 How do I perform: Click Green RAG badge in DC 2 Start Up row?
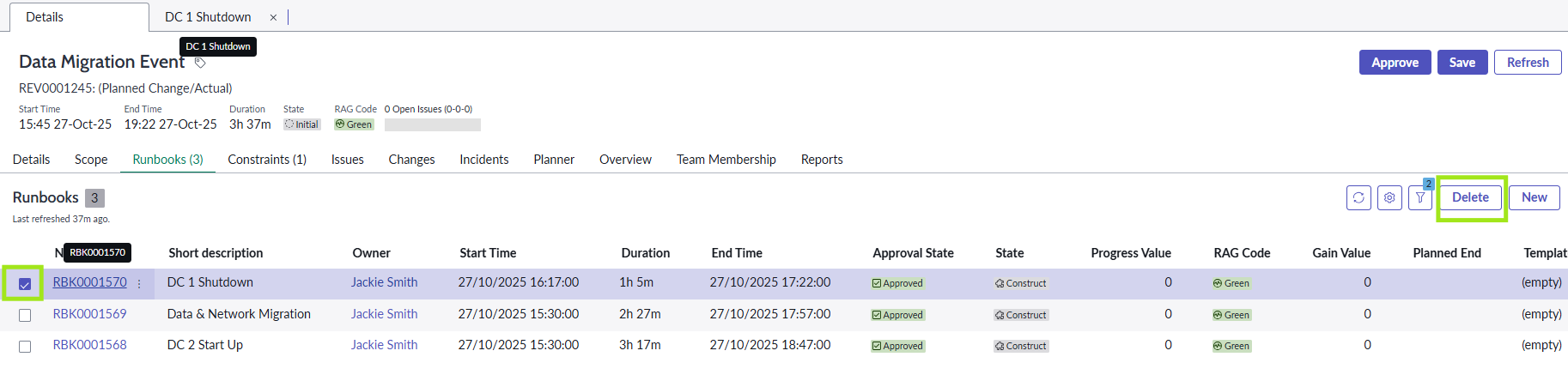coord(1231,346)
